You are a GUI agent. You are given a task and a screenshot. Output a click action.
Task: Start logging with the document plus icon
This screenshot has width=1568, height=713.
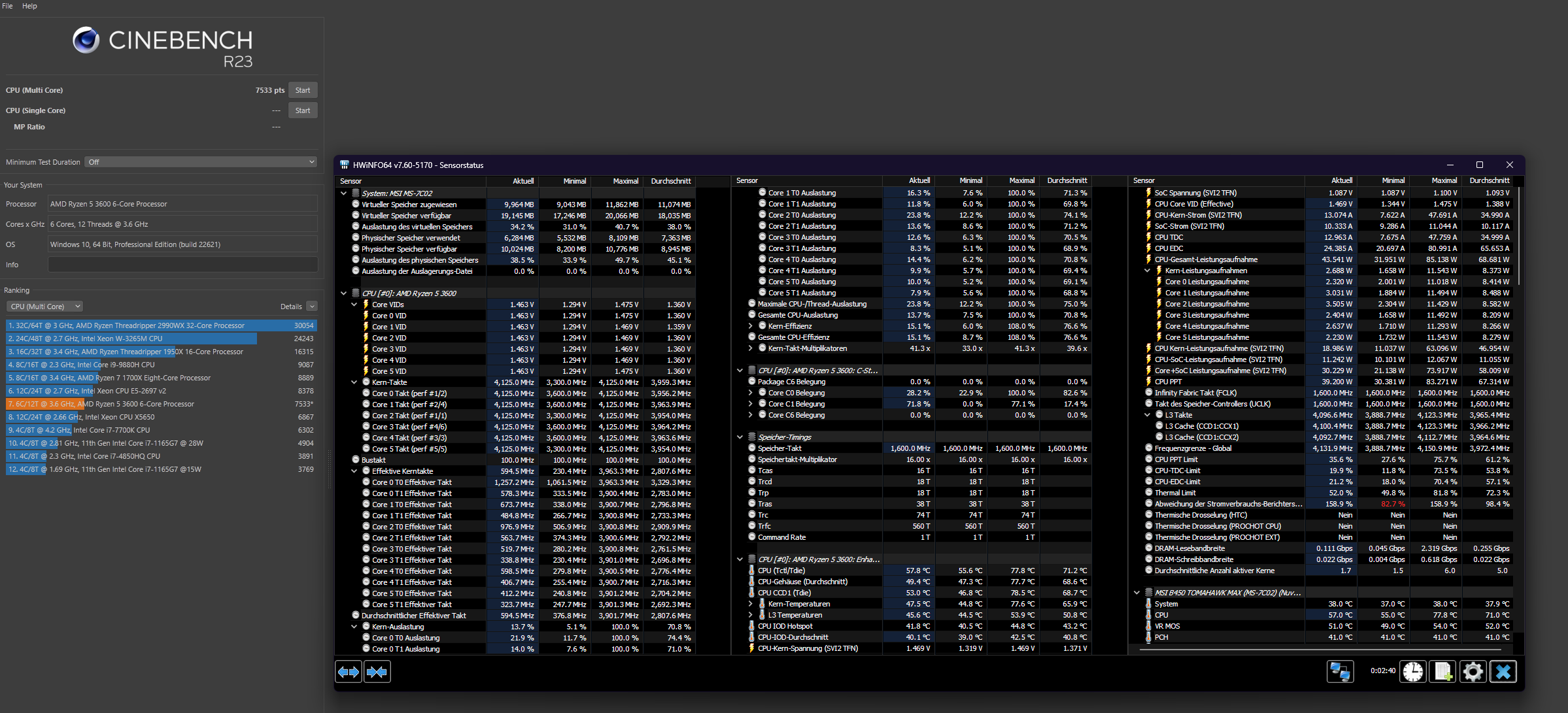click(1443, 672)
